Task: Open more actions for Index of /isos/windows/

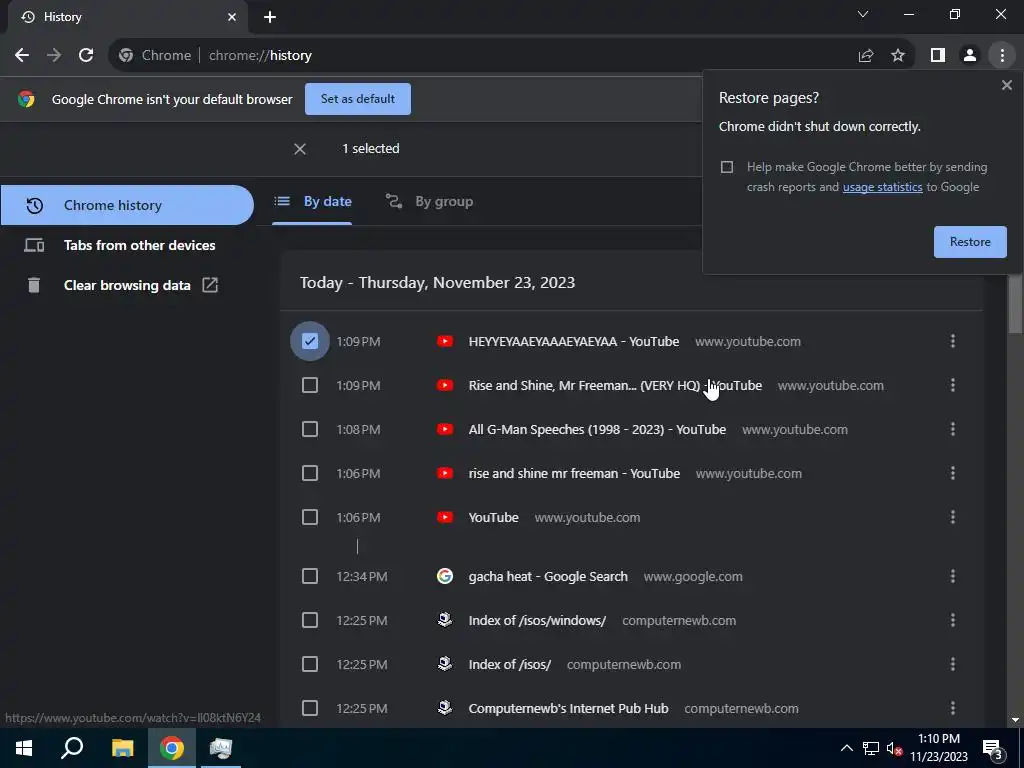Action: (x=953, y=620)
